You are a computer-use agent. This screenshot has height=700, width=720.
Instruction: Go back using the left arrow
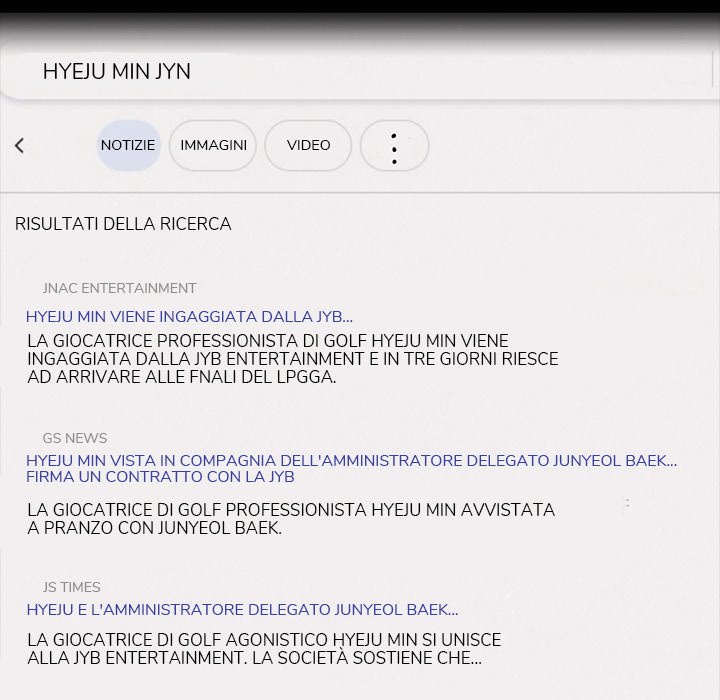coord(19,146)
